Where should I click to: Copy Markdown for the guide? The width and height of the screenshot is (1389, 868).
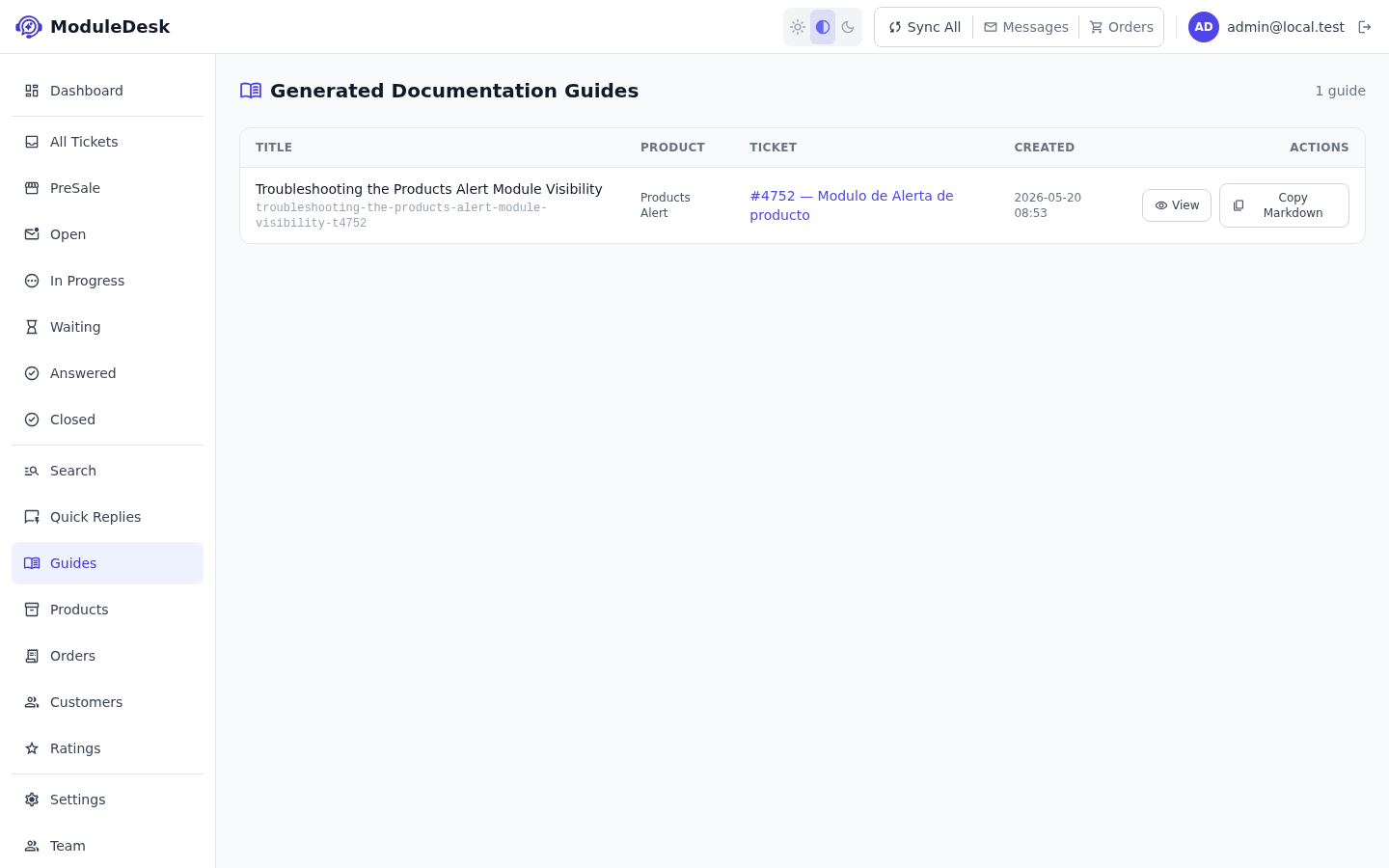click(x=1284, y=205)
